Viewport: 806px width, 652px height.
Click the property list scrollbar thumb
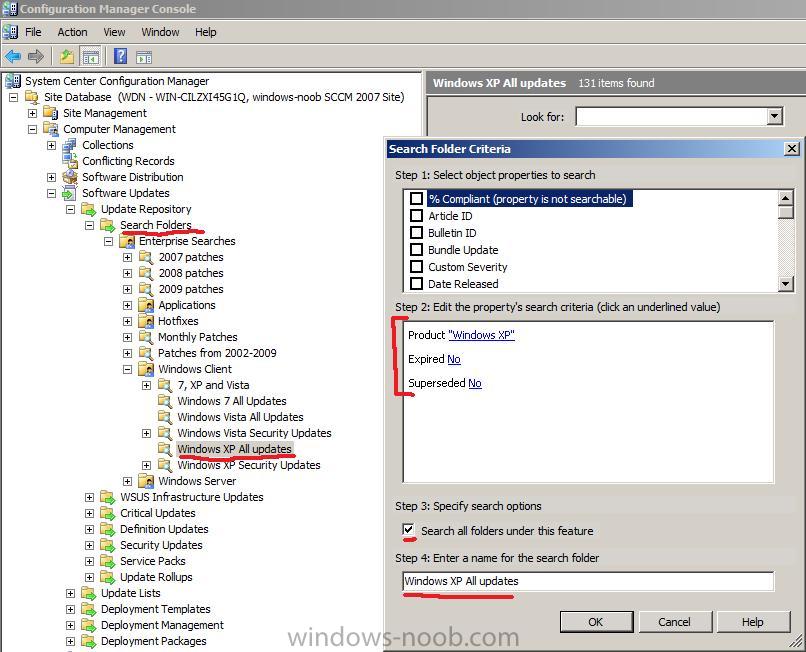click(785, 212)
